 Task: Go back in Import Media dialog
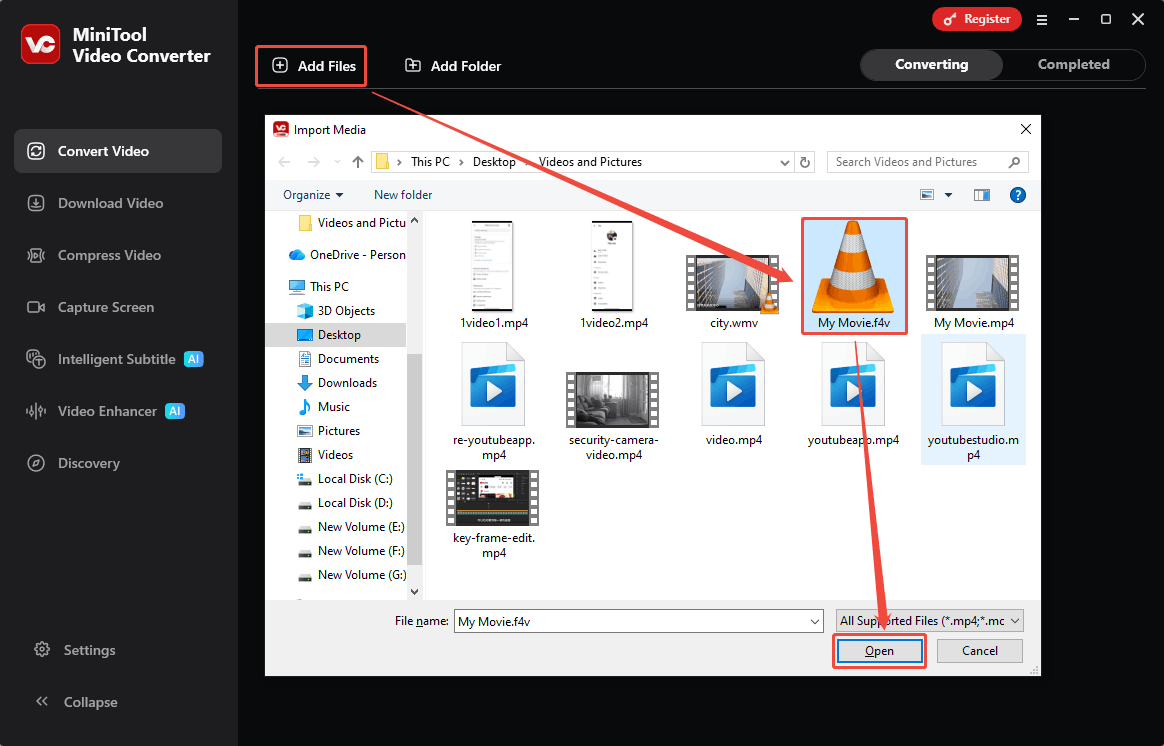coord(284,162)
